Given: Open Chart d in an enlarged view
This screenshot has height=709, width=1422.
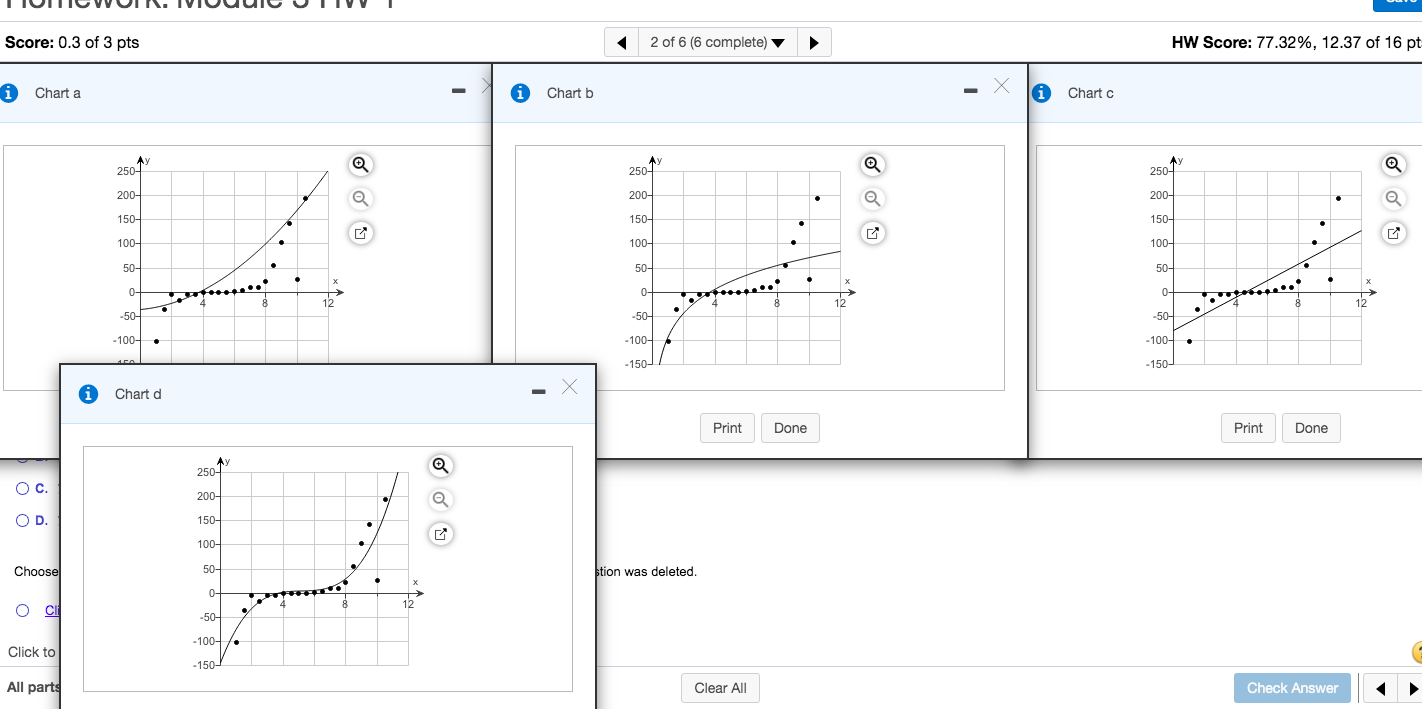Looking at the screenshot, I should click(440, 533).
